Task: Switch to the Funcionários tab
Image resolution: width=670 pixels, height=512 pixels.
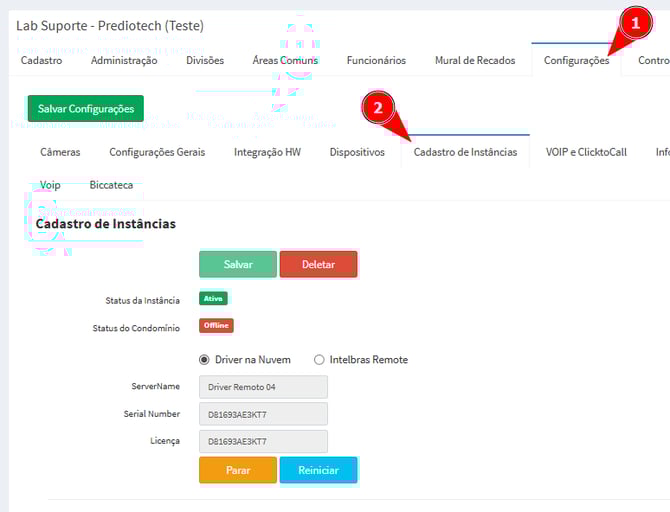Action: point(376,60)
